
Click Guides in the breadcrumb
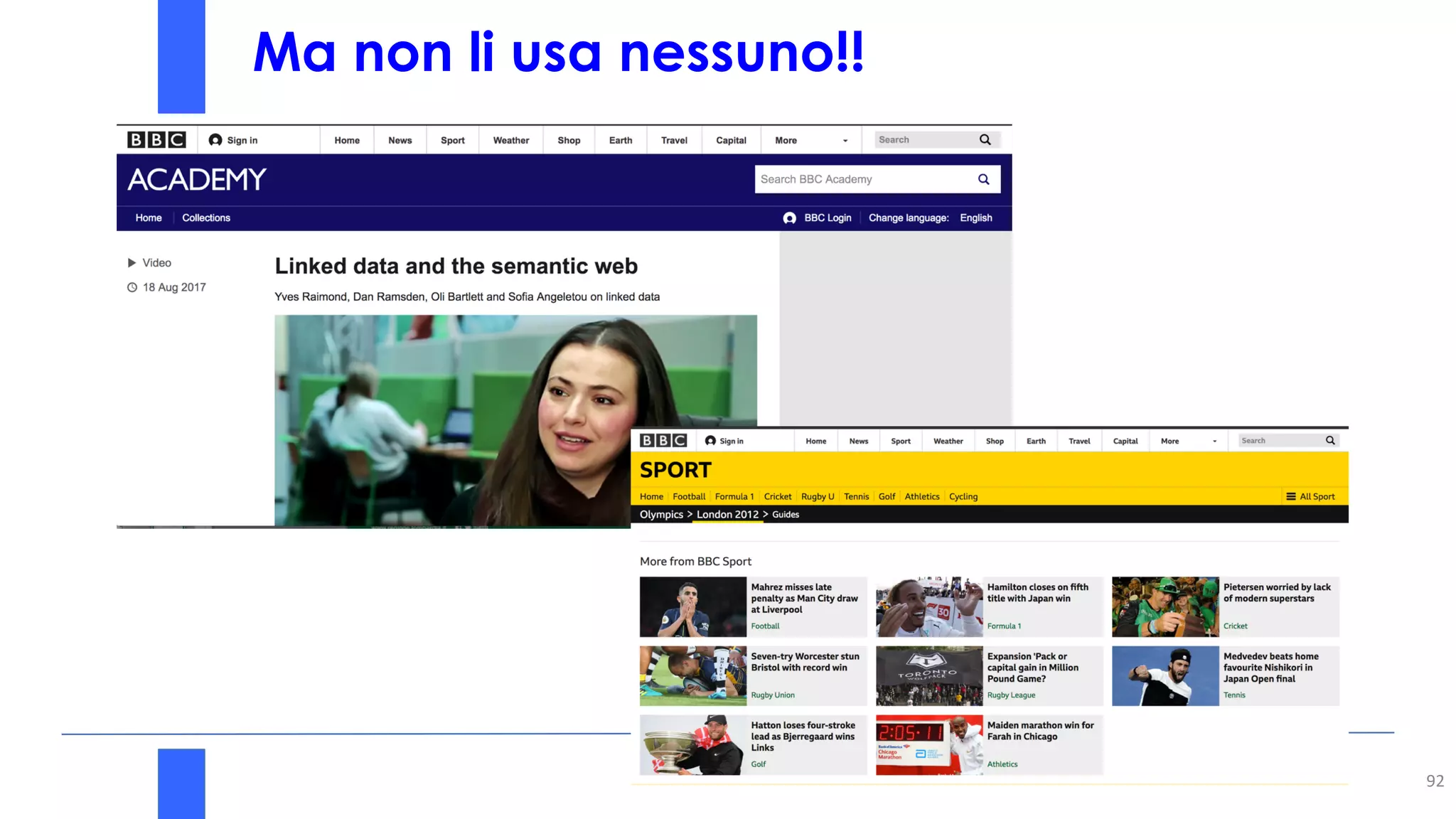tap(786, 514)
